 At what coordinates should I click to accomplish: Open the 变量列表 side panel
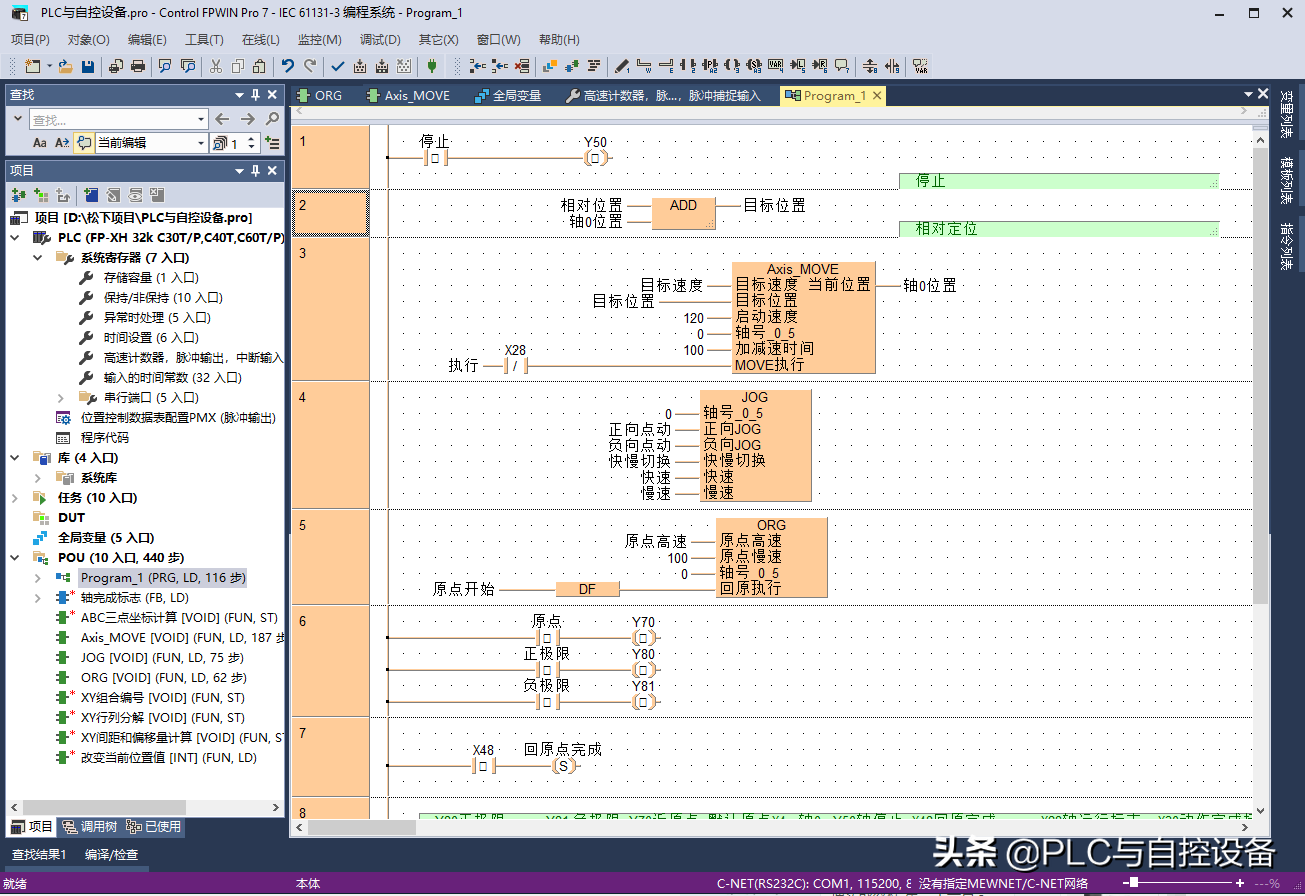pos(1287,115)
